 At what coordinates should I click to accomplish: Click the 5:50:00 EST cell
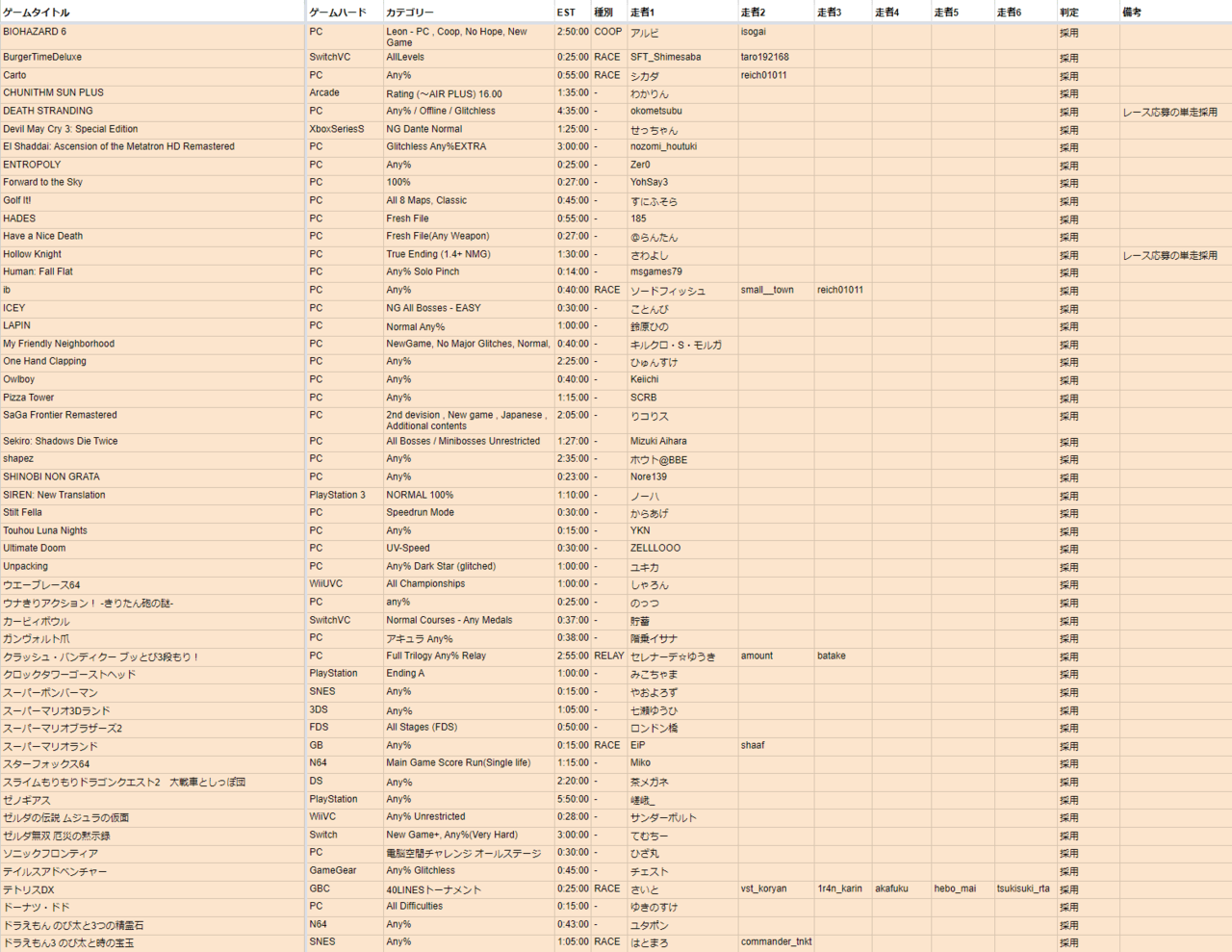click(x=573, y=800)
